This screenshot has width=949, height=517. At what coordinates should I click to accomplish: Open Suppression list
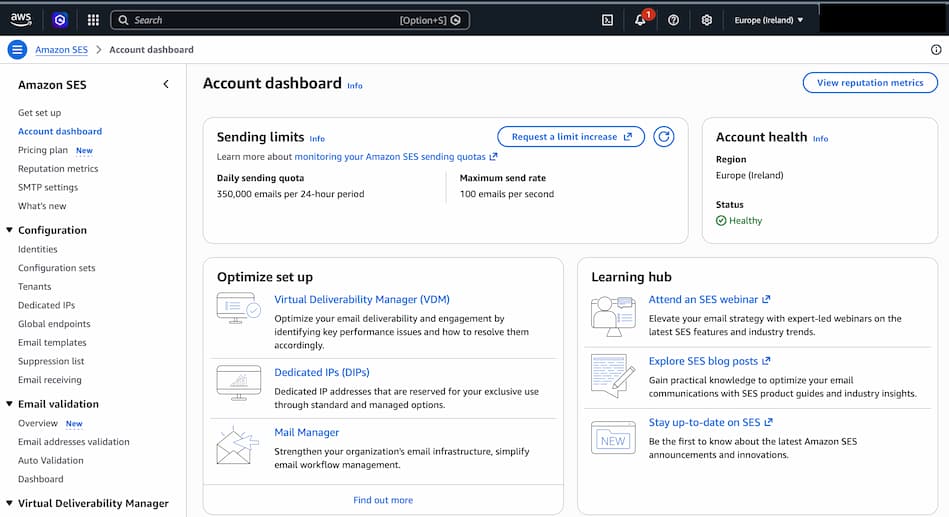pyautogui.click(x=51, y=361)
